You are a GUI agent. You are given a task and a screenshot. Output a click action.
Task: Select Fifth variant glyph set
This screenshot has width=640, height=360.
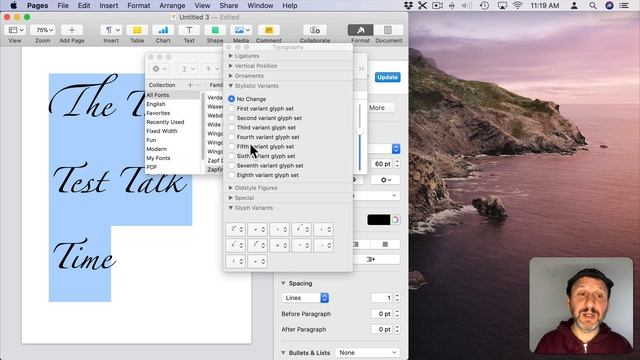coord(231,147)
